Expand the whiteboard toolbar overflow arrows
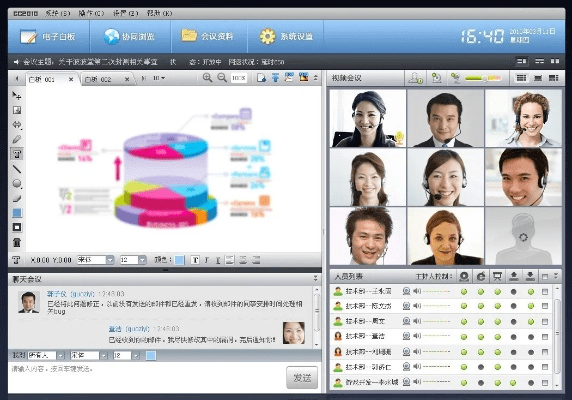Viewport: 572px width, 400px height. tap(316, 78)
